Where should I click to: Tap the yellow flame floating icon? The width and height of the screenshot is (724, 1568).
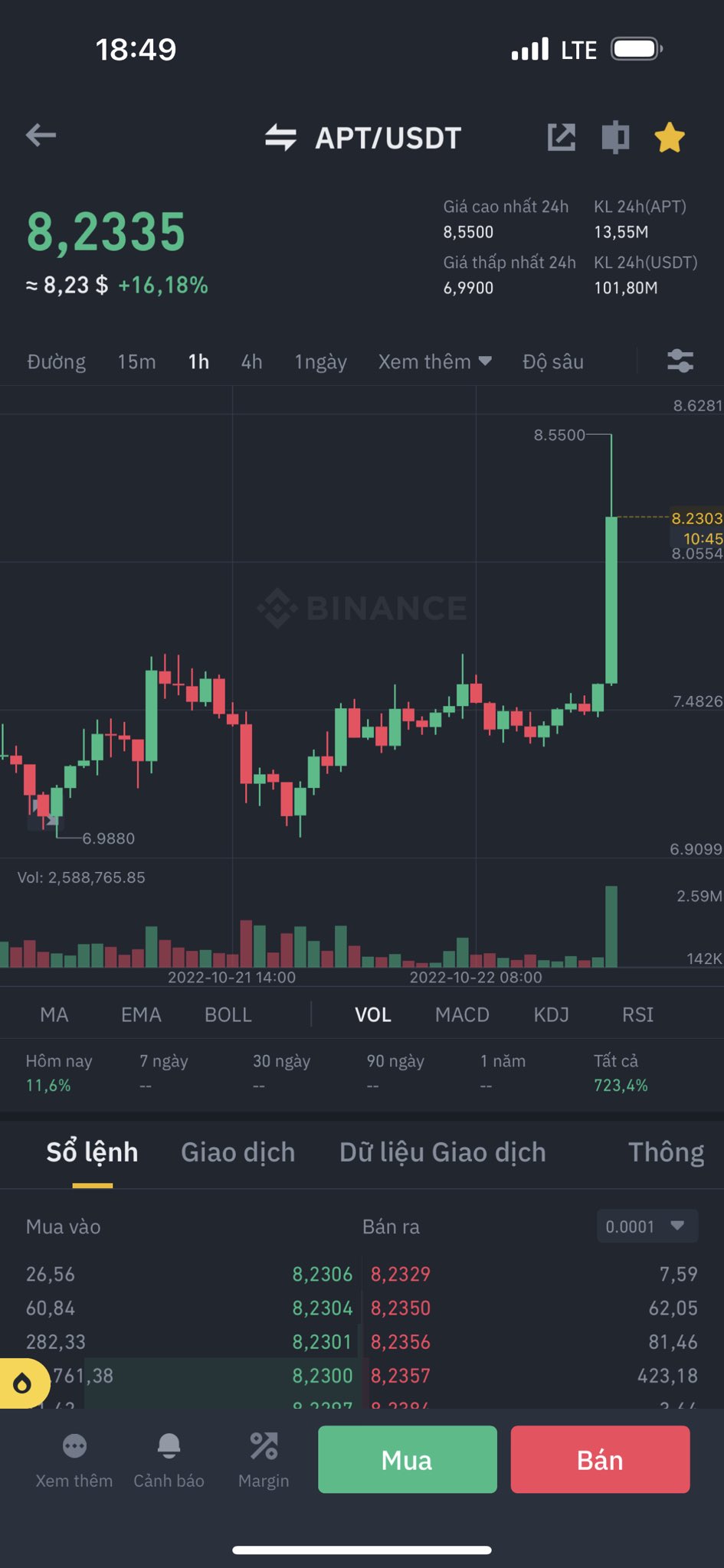pyautogui.click(x=23, y=1383)
